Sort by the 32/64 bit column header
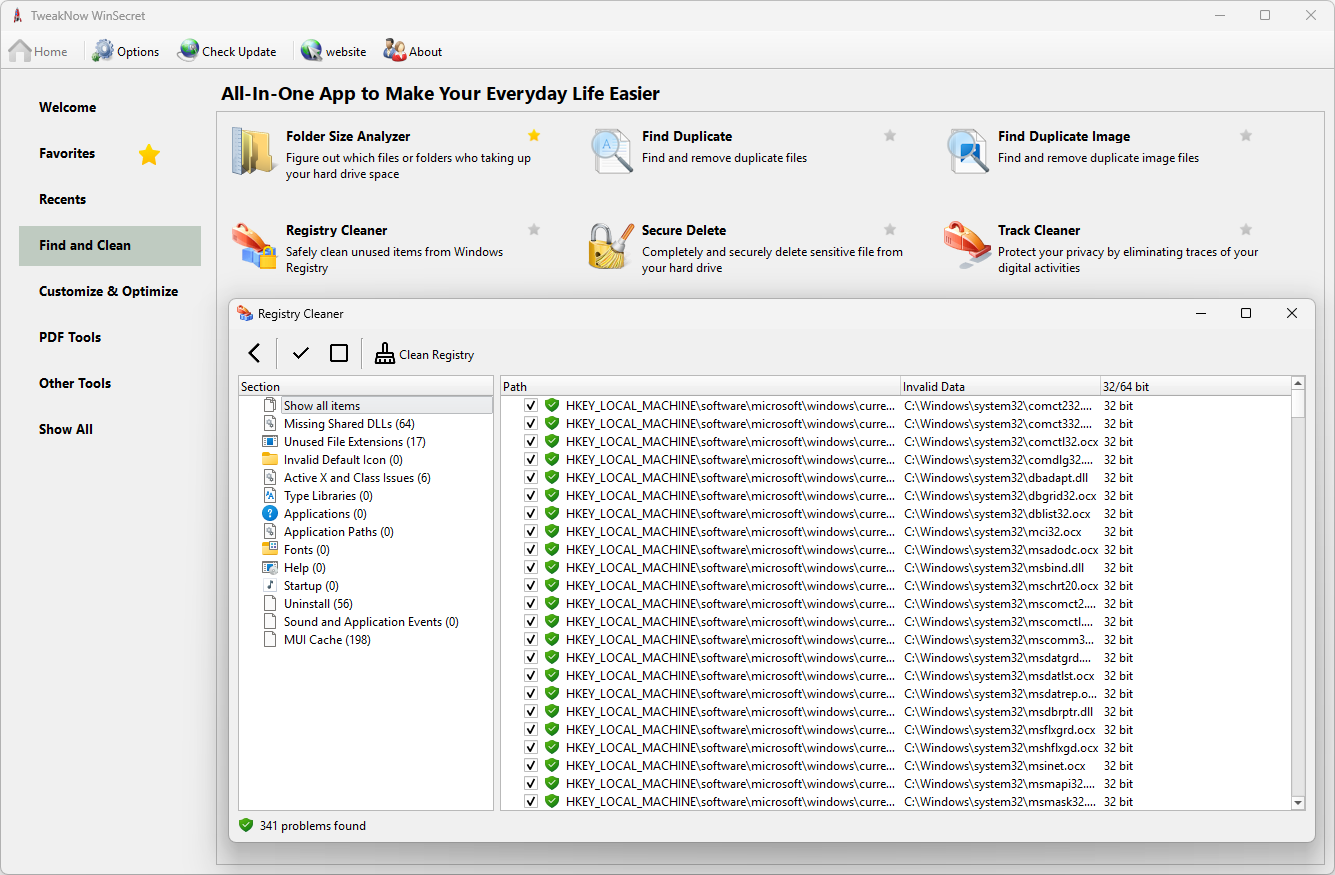This screenshot has height=875, width=1335. click(1195, 386)
